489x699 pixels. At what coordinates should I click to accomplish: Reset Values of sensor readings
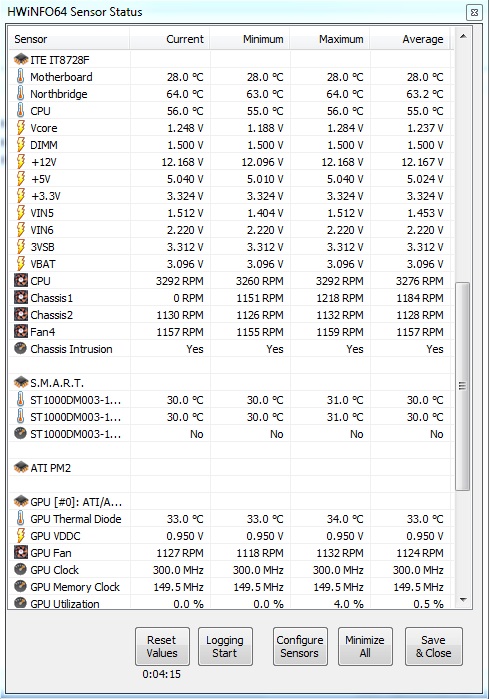coord(162,646)
